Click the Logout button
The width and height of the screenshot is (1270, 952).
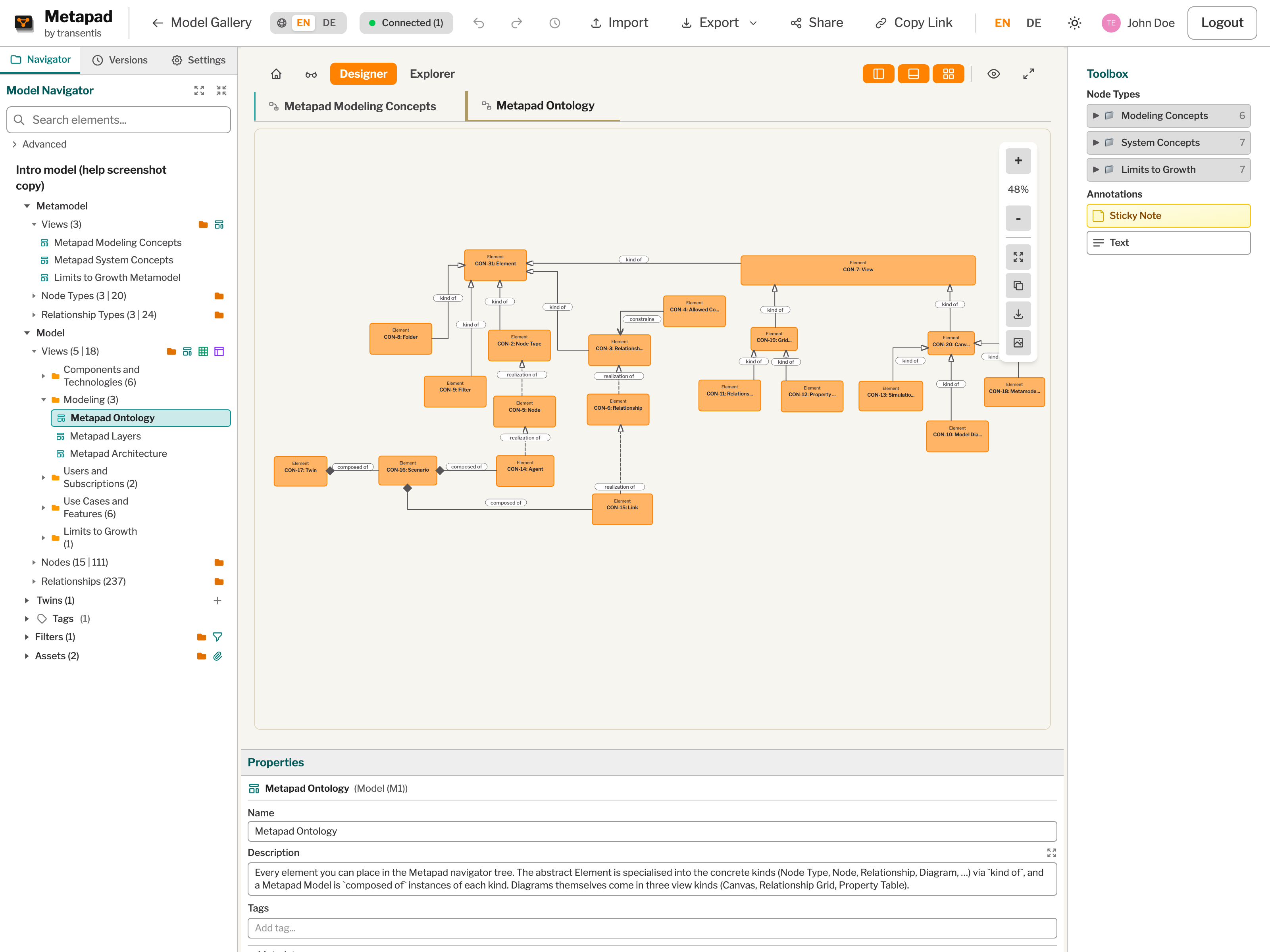[x=1222, y=23]
